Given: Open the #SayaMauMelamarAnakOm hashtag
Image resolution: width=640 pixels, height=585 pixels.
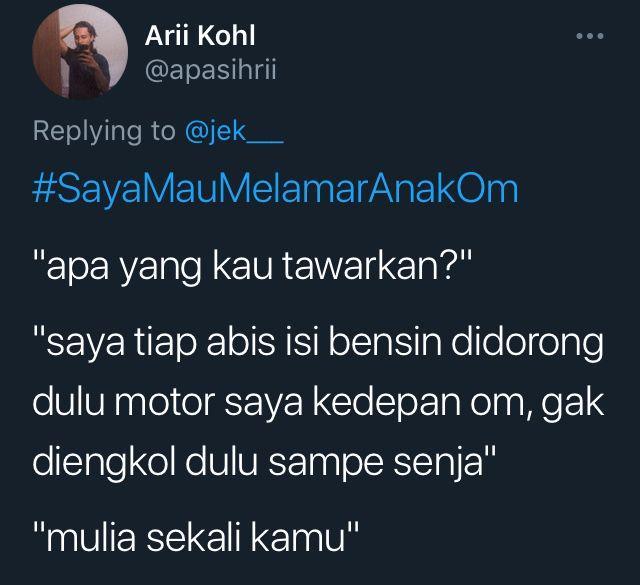Looking at the screenshot, I should click(275, 191).
